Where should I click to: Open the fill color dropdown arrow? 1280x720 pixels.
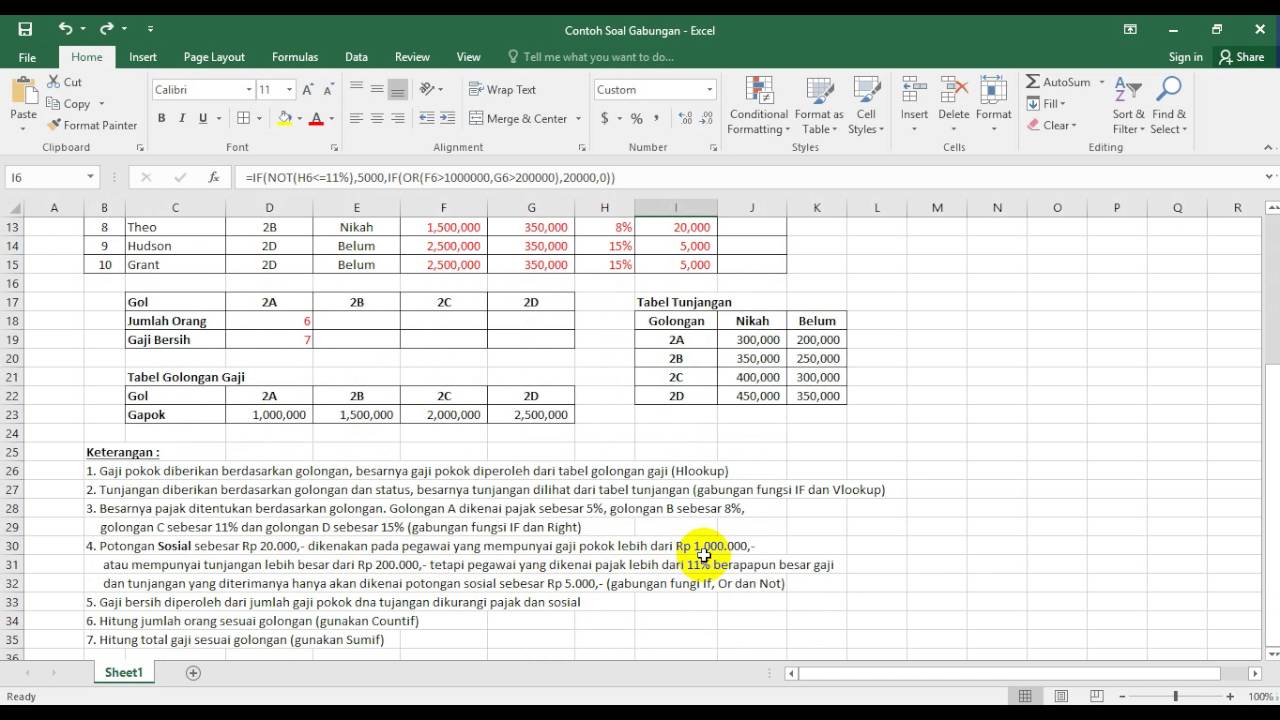tap(299, 118)
